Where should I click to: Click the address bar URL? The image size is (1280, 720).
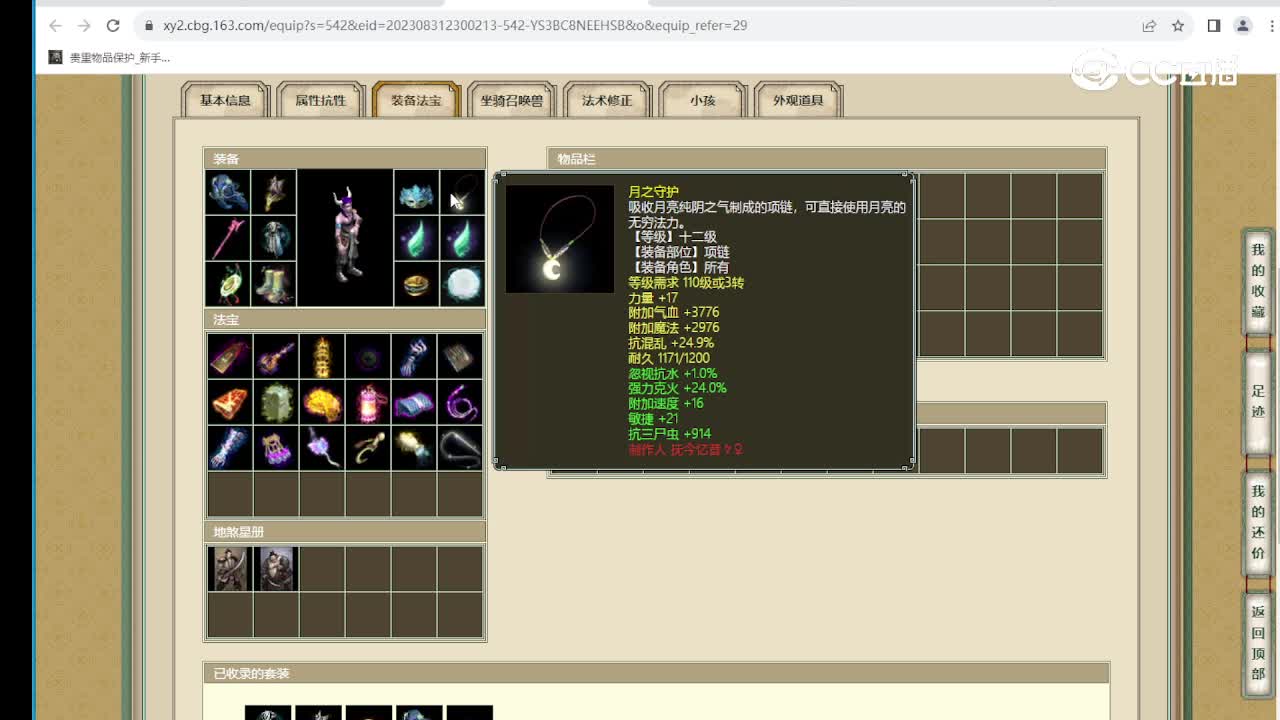pyautogui.click(x=455, y=25)
